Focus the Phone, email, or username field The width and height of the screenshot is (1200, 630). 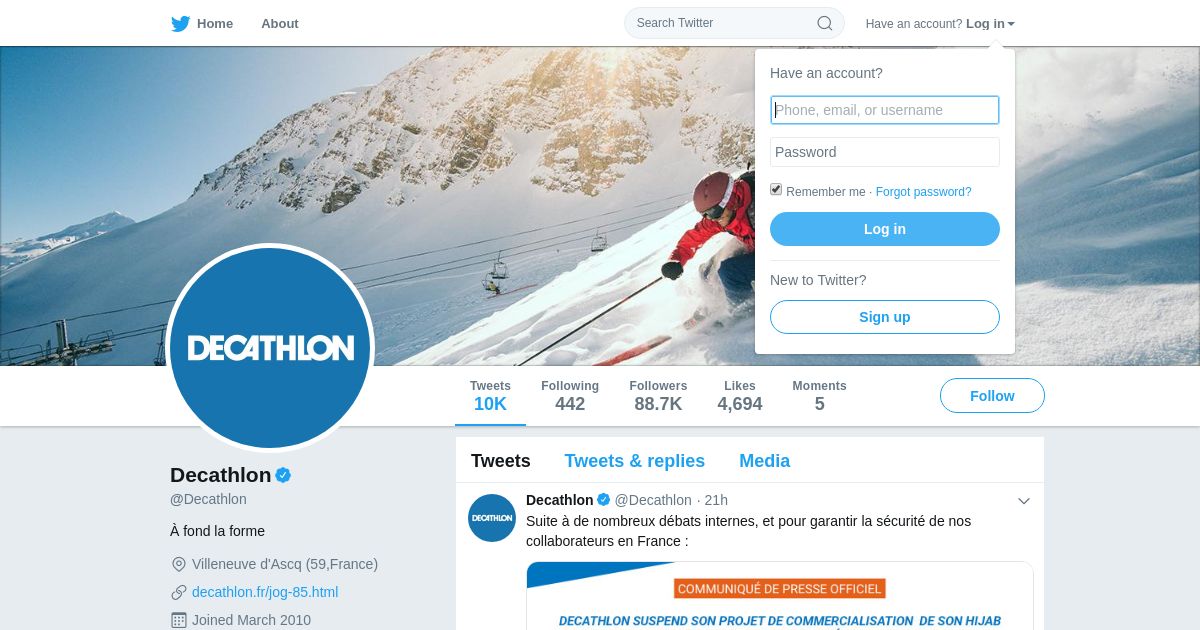point(885,110)
